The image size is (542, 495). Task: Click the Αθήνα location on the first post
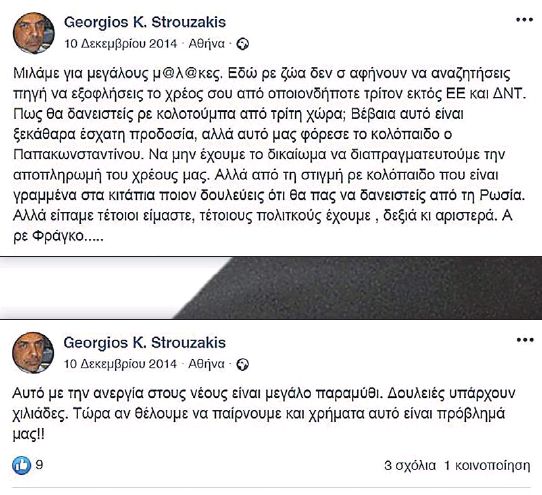point(207,44)
